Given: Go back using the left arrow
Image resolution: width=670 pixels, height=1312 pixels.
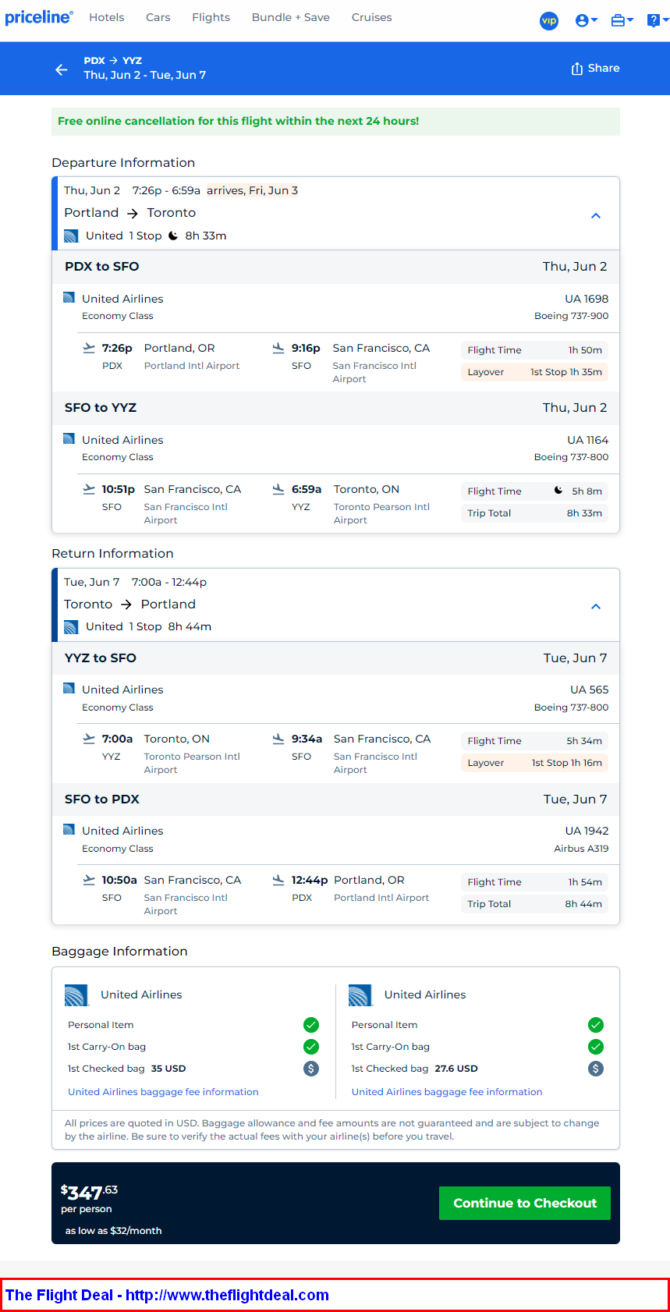Looking at the screenshot, I should [x=62, y=69].
